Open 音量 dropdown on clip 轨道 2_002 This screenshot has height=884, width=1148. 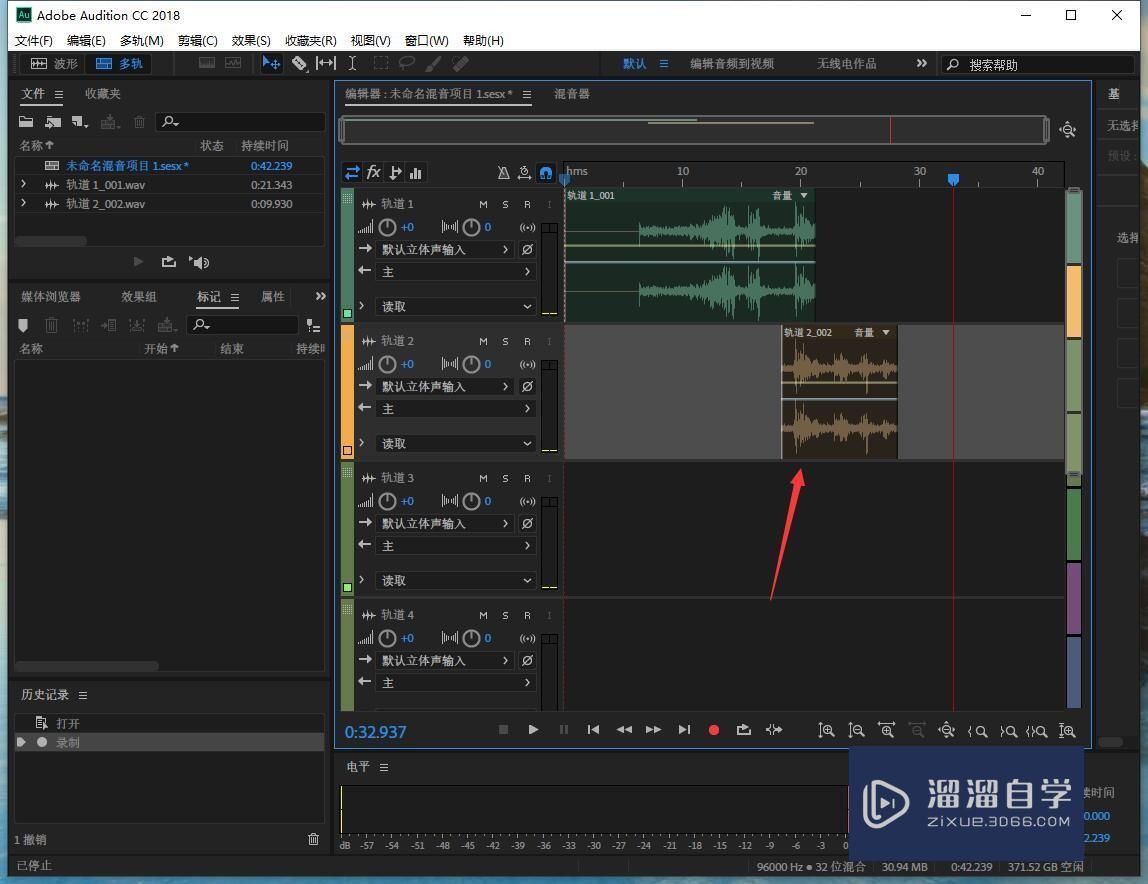coord(886,333)
